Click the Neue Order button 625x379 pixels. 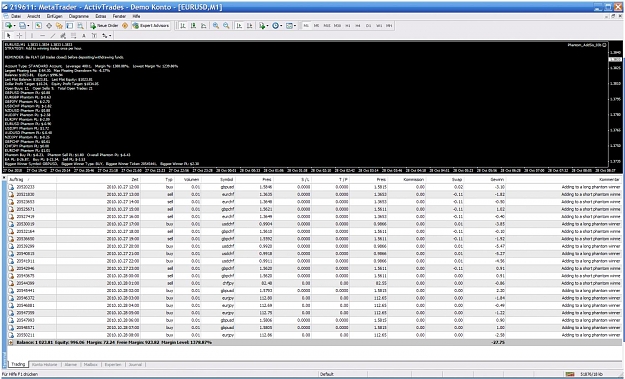click(104, 26)
